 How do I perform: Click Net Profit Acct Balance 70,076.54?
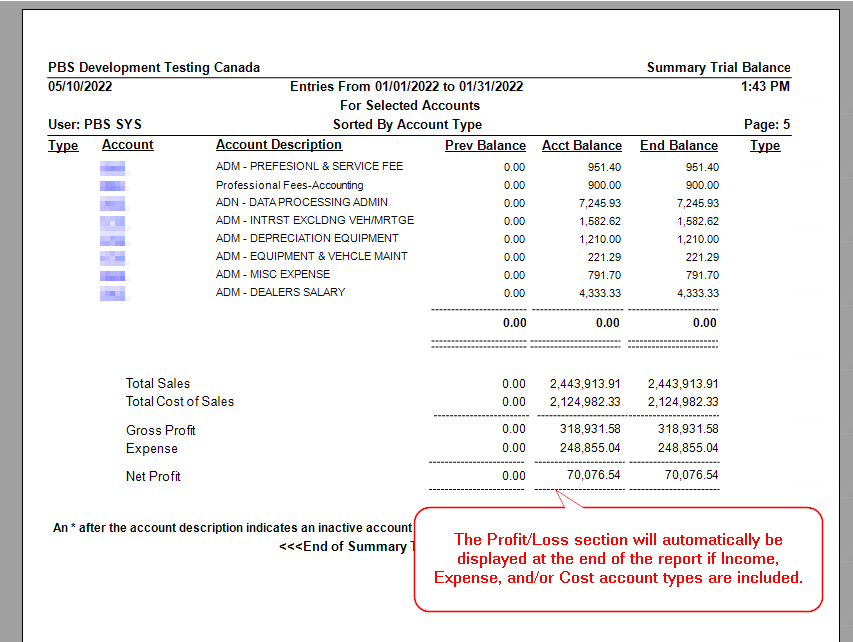pyautogui.click(x=593, y=475)
